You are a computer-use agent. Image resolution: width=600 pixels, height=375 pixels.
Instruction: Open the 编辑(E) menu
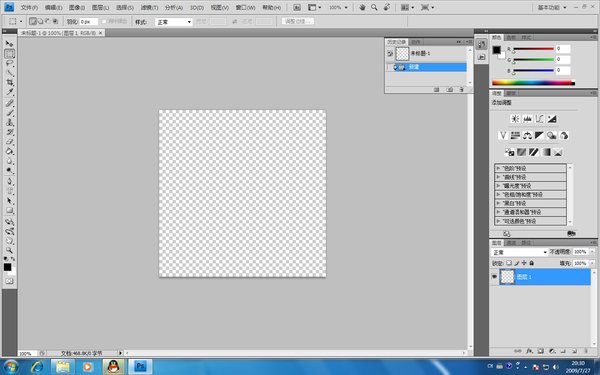click(53, 7)
